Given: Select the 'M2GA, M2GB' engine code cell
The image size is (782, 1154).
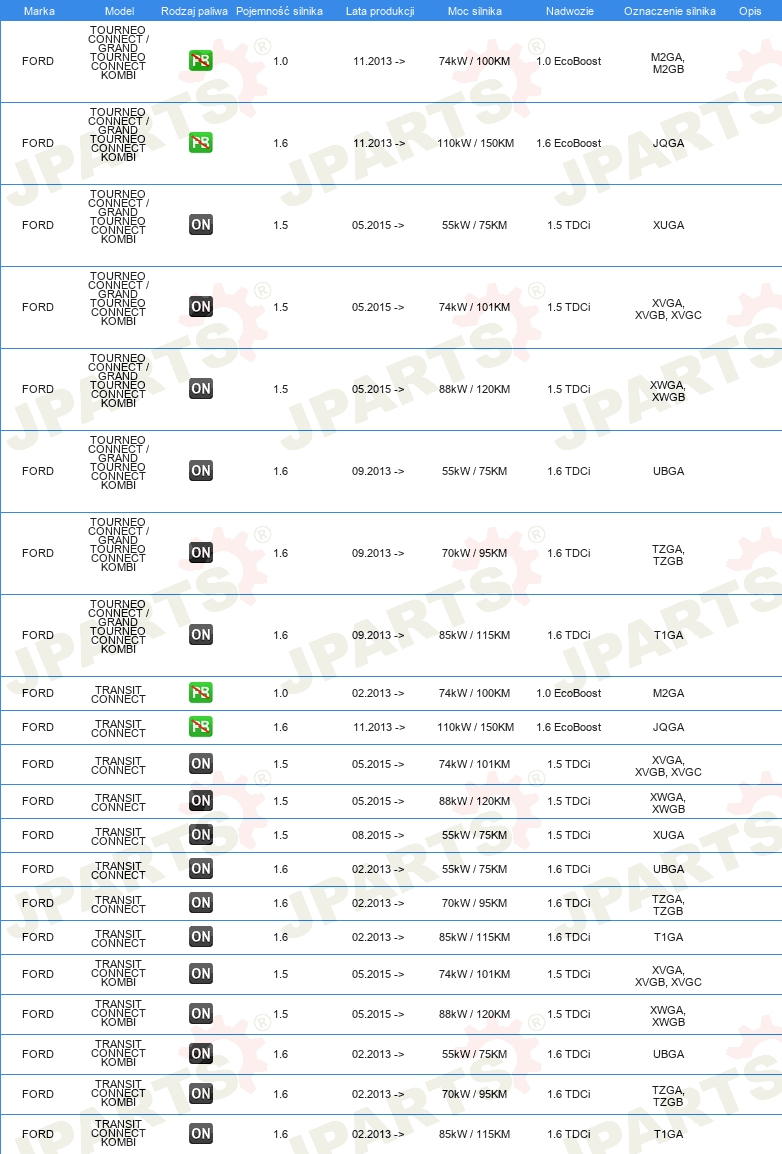Looking at the screenshot, I should coord(668,63).
